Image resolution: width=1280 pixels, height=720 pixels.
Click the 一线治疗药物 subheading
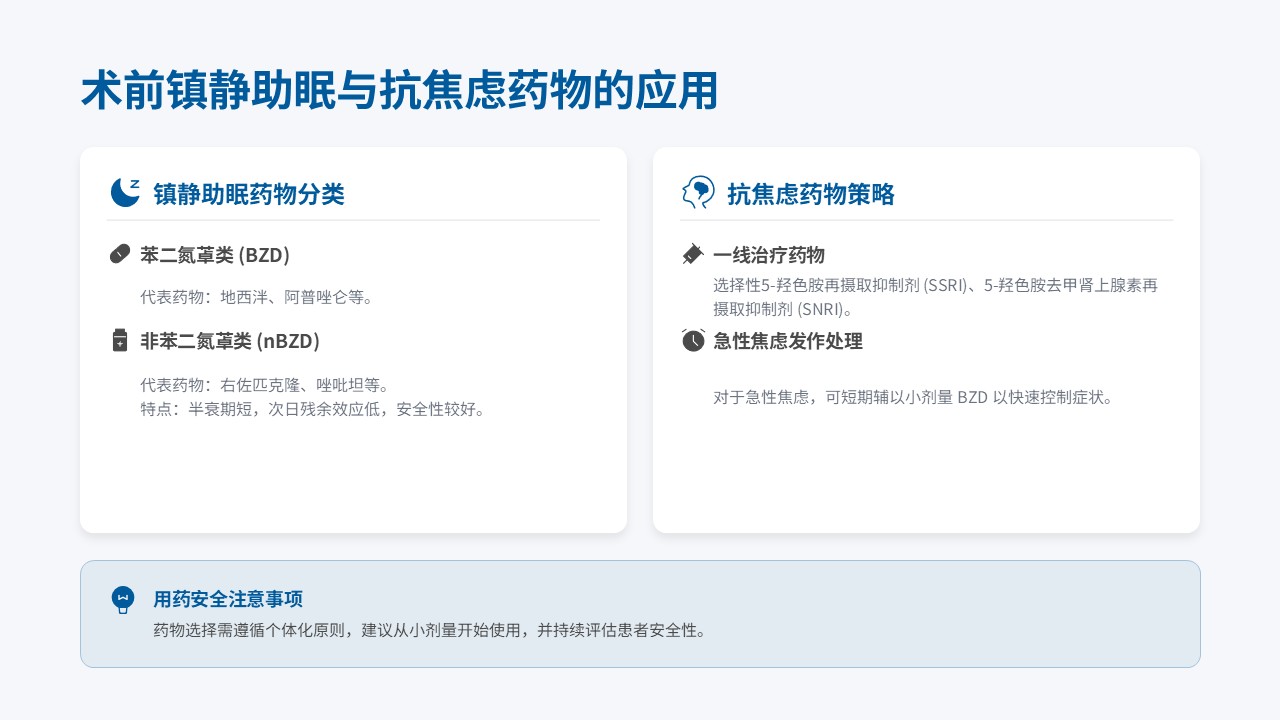(769, 255)
